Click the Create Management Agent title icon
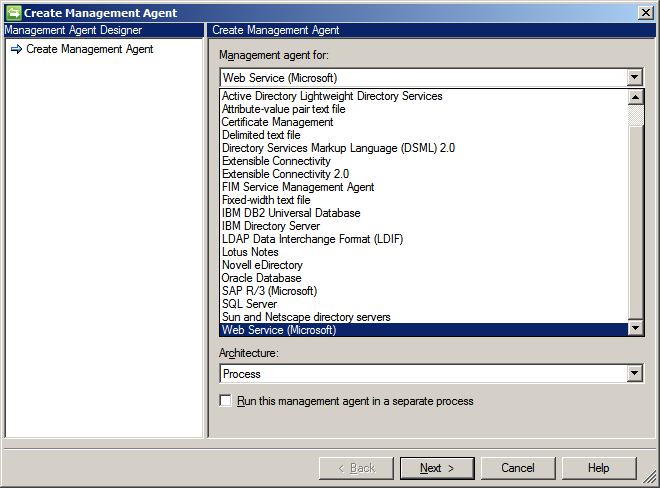660x488 pixels. (13, 13)
